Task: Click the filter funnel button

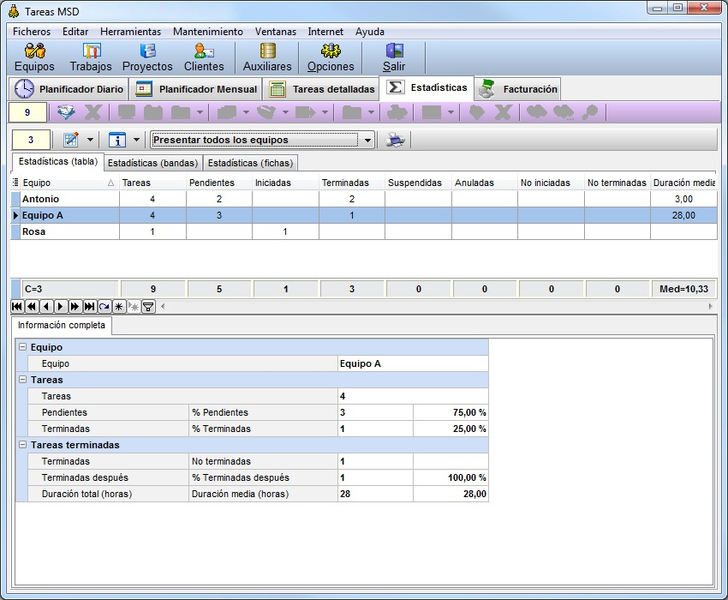Action: [x=148, y=307]
